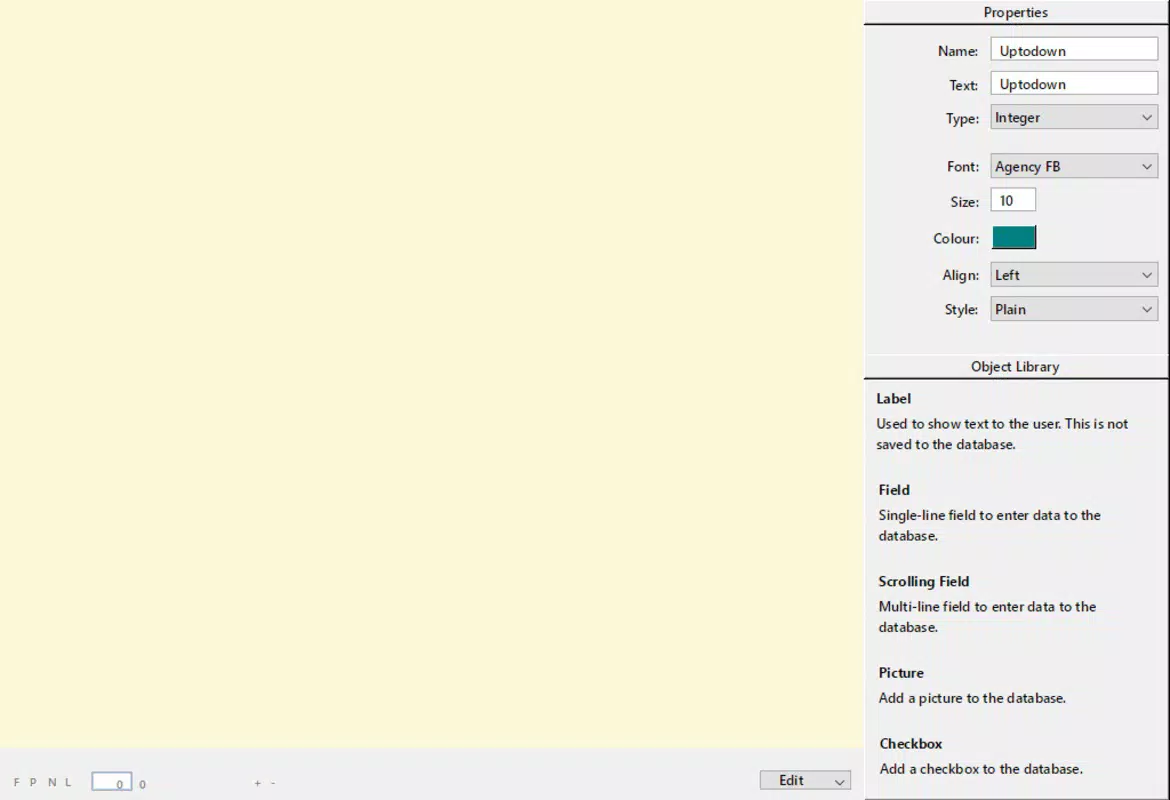Viewport: 1170px width, 800px height.
Task: Click the record number box
Action: pos(111,781)
